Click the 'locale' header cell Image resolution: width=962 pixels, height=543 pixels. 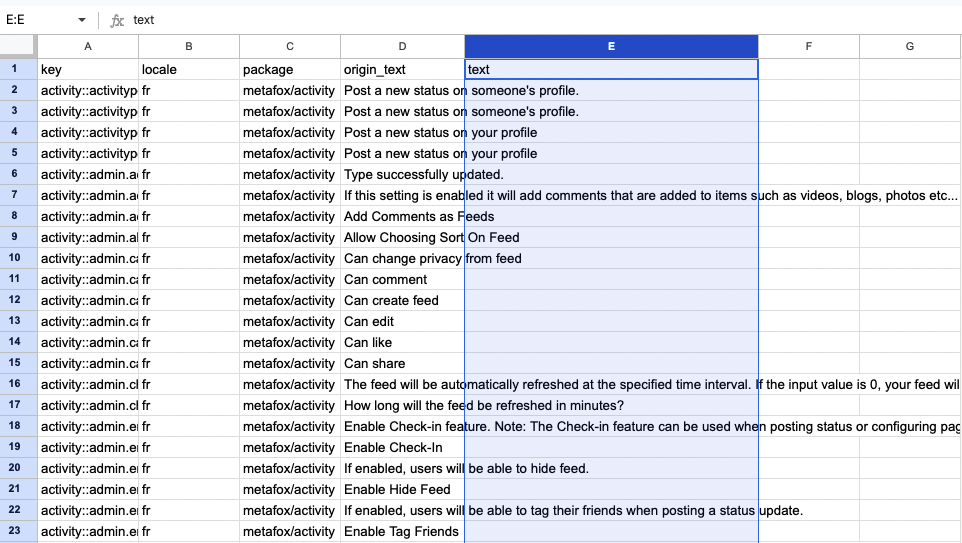pos(189,69)
